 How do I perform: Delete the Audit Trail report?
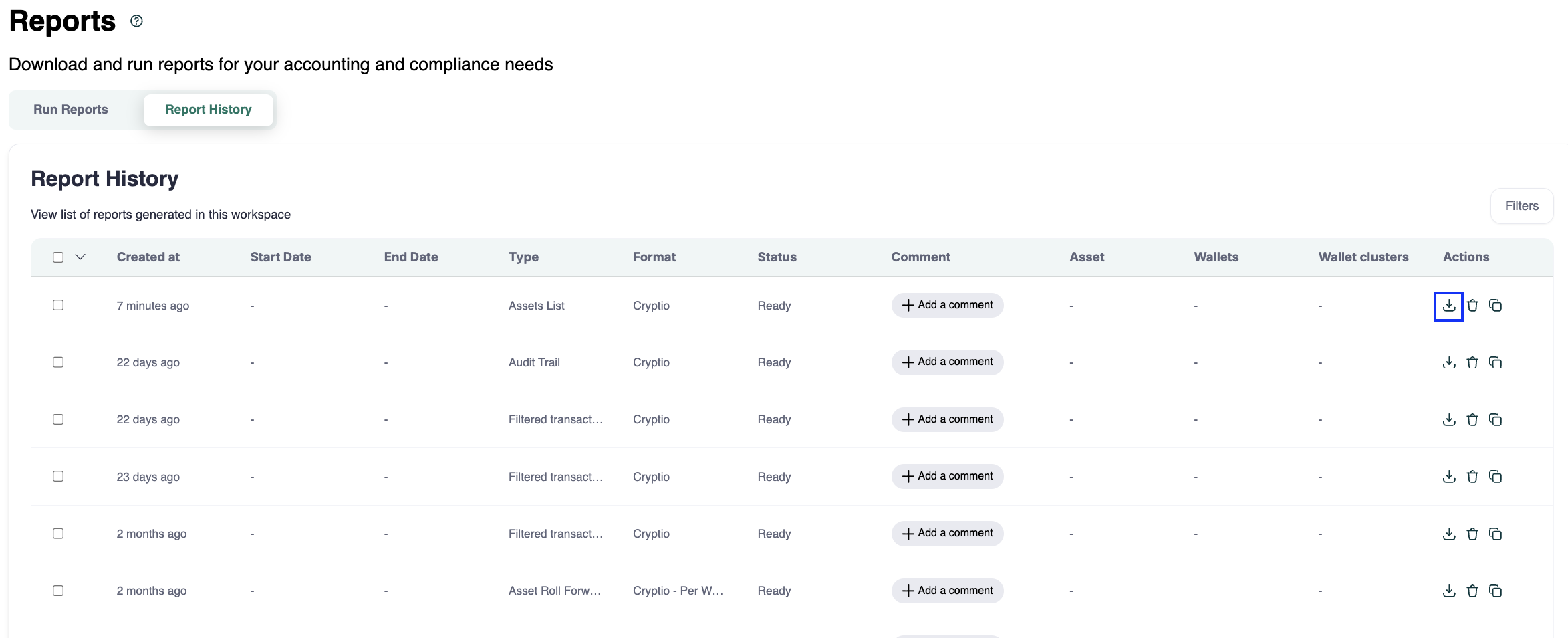coord(1472,362)
